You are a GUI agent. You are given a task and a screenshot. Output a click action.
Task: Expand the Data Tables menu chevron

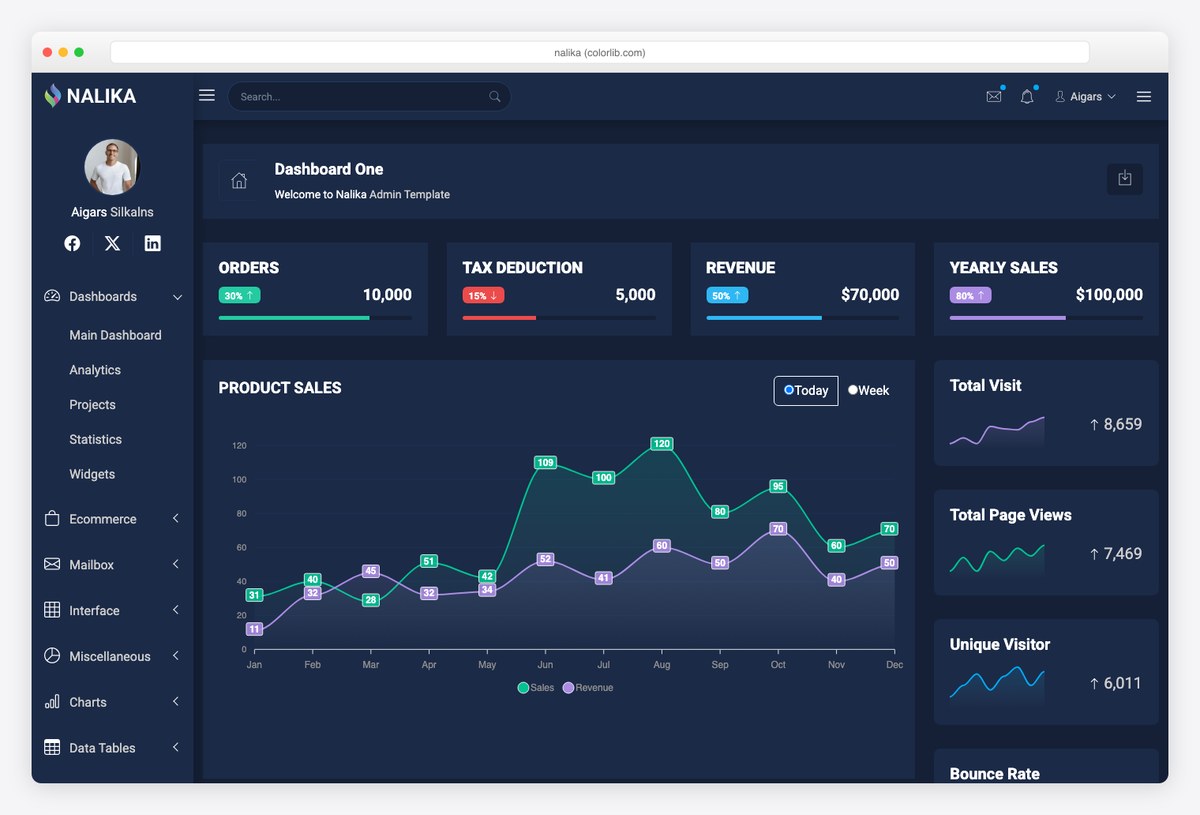pyautogui.click(x=176, y=747)
